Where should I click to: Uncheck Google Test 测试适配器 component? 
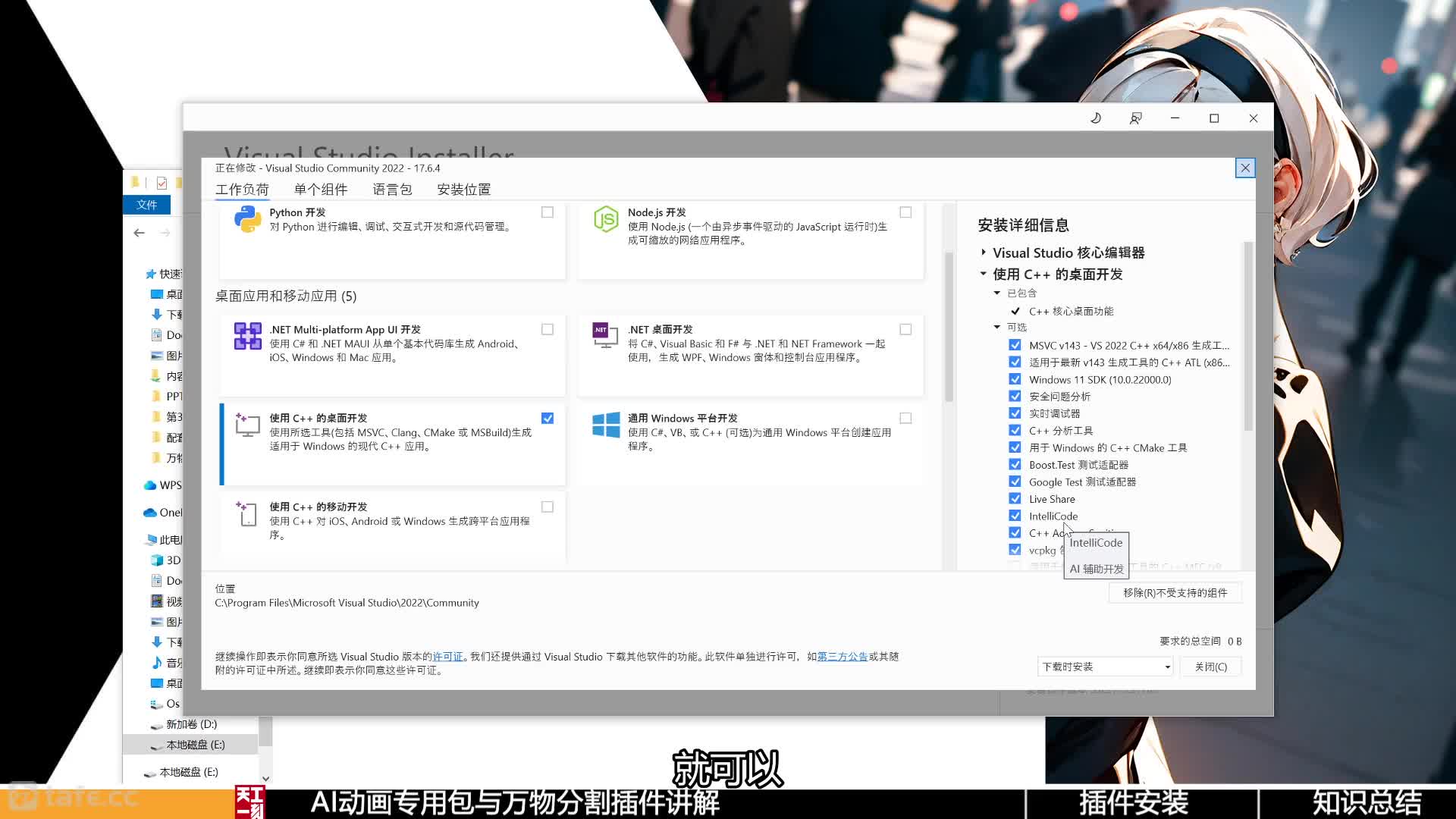coord(1015,482)
